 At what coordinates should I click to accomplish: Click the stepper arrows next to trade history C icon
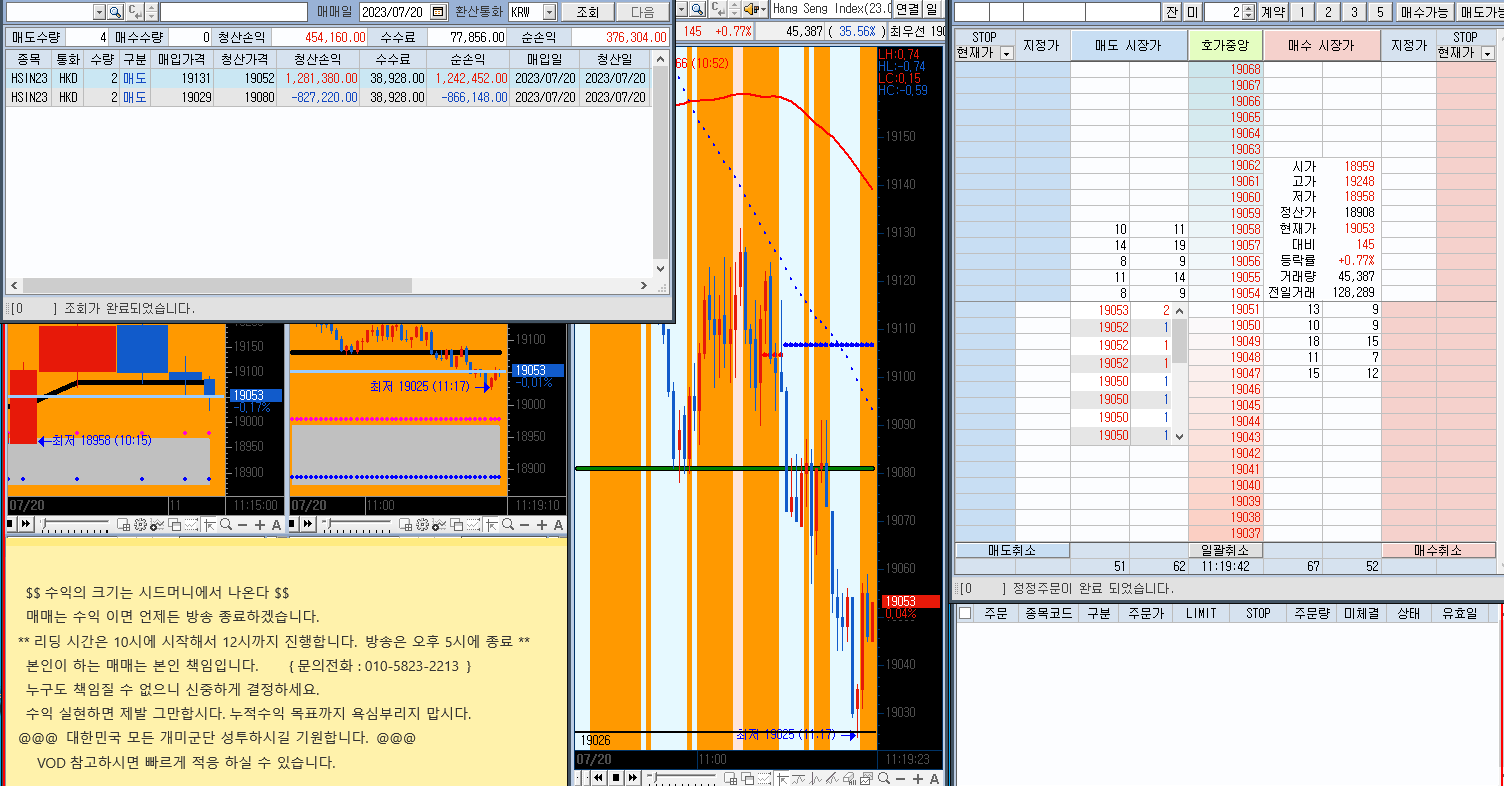click(x=151, y=11)
